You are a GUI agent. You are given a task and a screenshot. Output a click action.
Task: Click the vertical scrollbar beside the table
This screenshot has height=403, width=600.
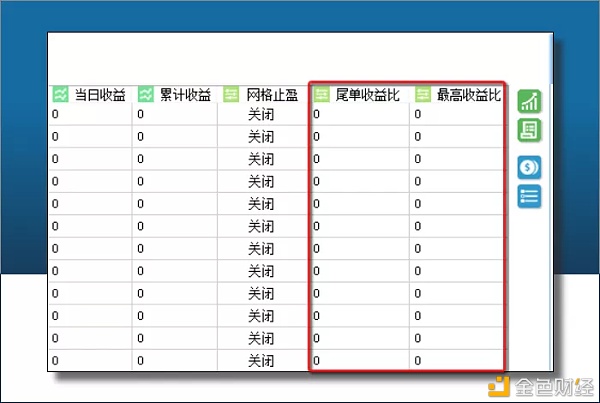click(x=551, y=202)
